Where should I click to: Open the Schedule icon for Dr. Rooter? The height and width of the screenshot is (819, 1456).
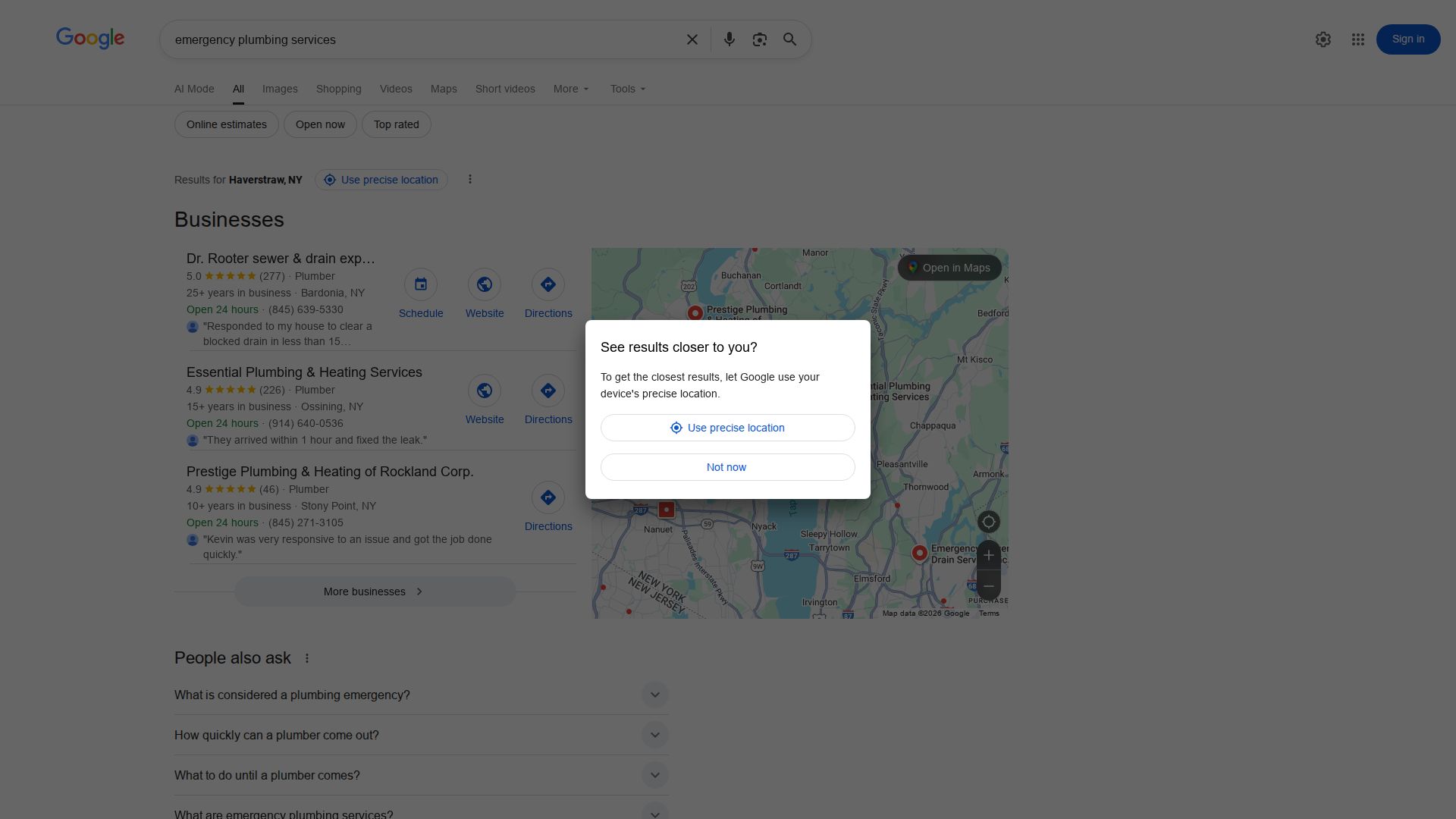421,284
